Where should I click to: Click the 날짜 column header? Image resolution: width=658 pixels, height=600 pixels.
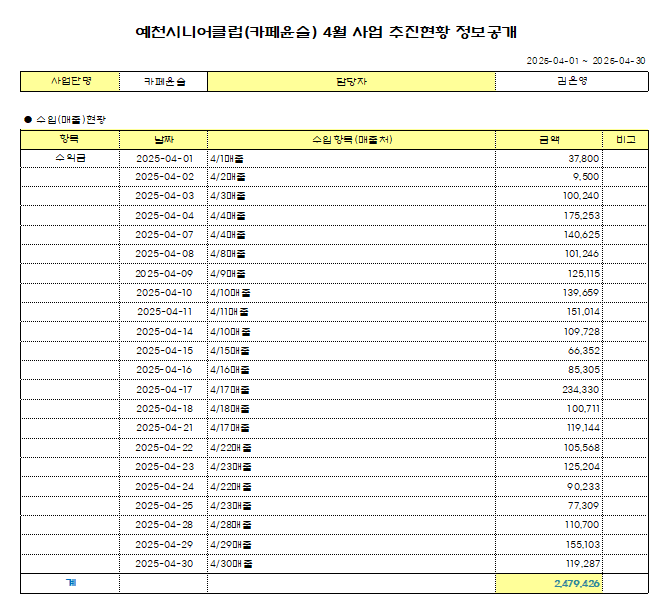pos(164,140)
